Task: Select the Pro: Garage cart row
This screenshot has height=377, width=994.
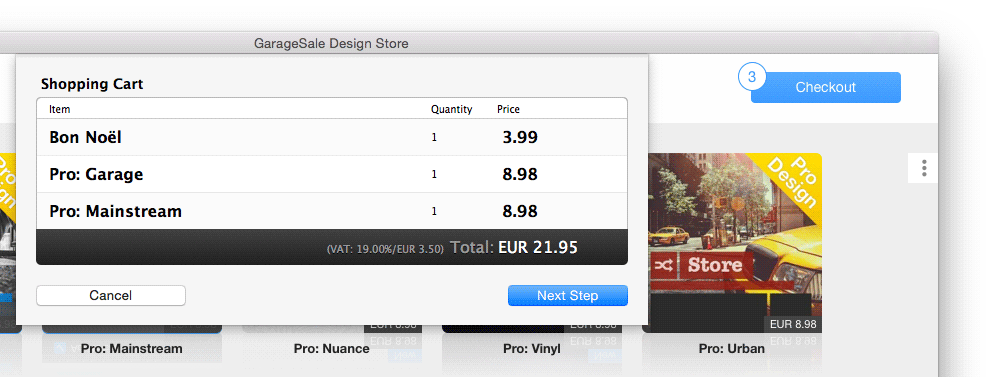Action: (332, 174)
